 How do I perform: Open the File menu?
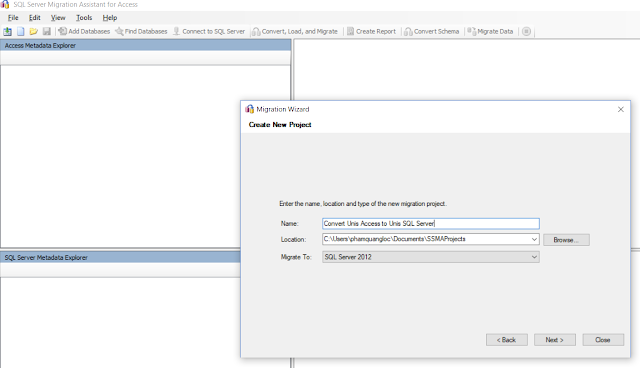13,18
